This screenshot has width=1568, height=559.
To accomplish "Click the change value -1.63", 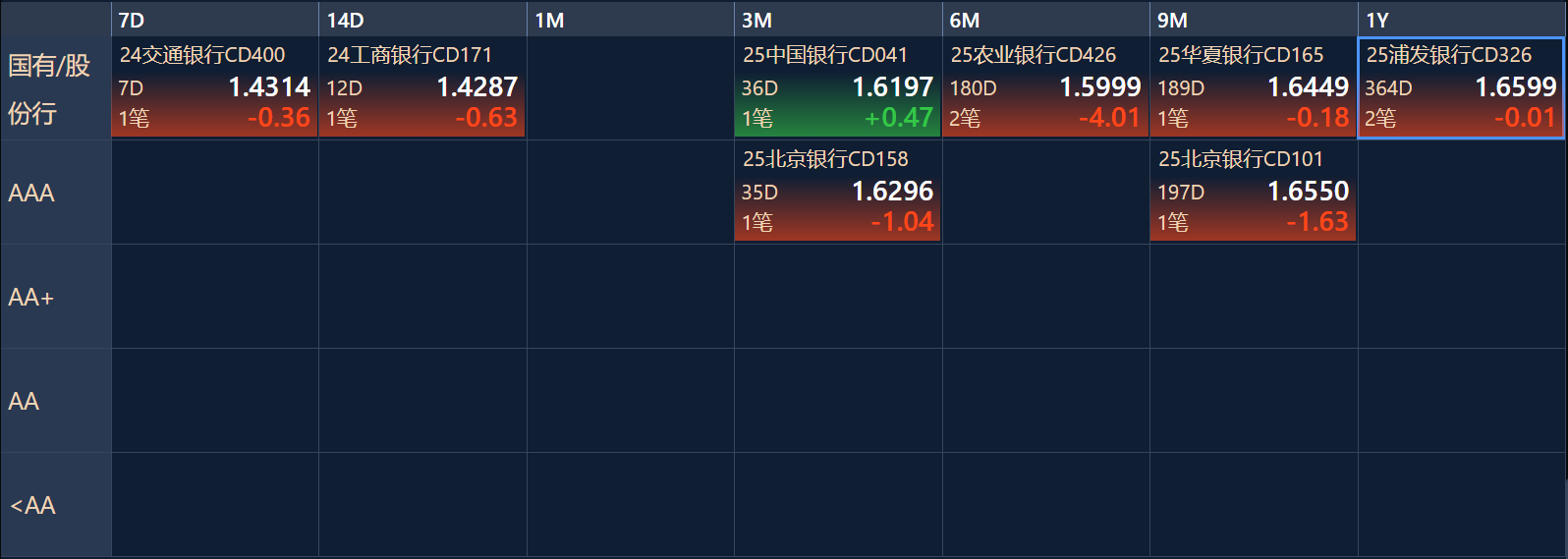I will [x=1318, y=222].
